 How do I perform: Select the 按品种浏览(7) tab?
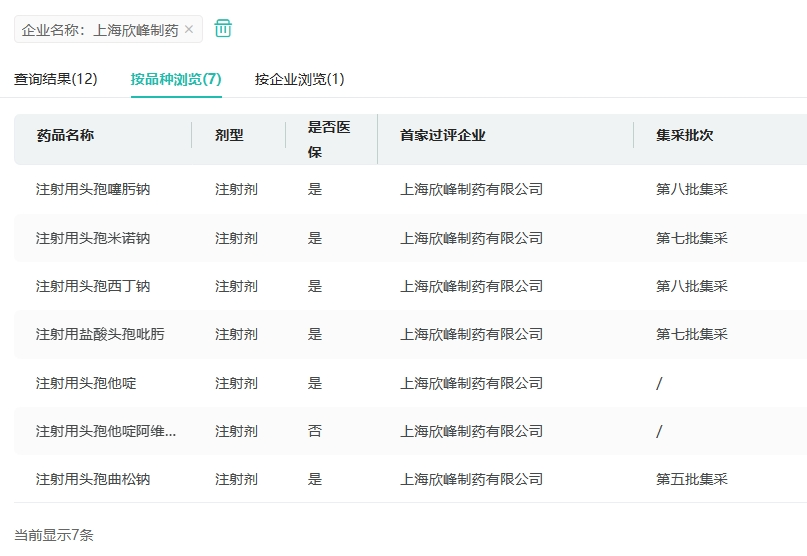click(176, 79)
